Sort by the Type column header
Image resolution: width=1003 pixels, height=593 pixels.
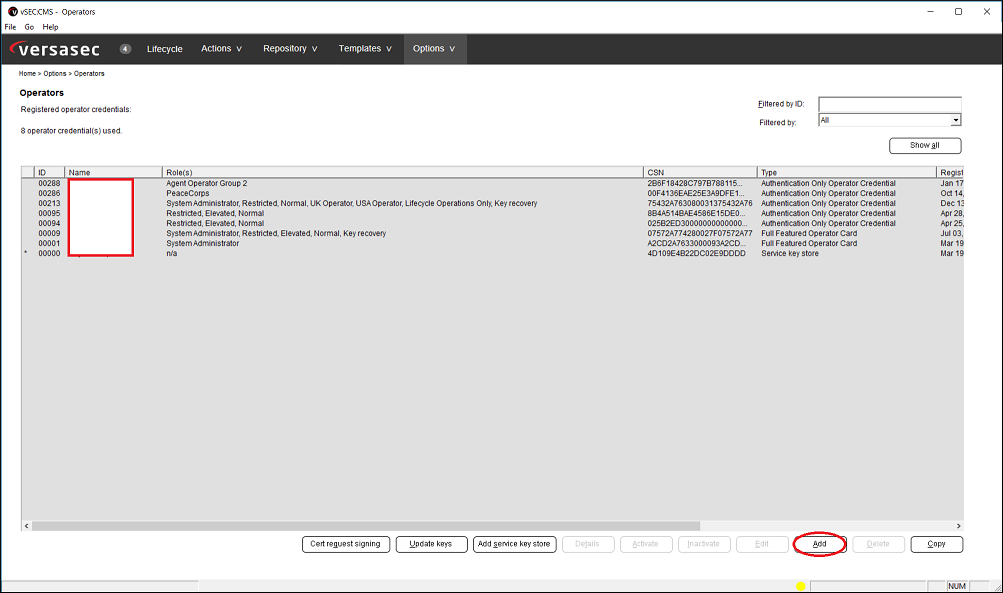[847, 172]
